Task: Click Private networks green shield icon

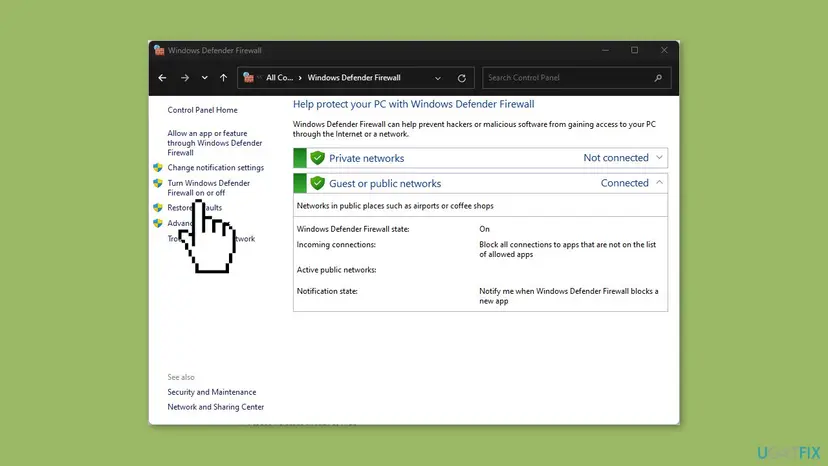Action: coord(317,157)
